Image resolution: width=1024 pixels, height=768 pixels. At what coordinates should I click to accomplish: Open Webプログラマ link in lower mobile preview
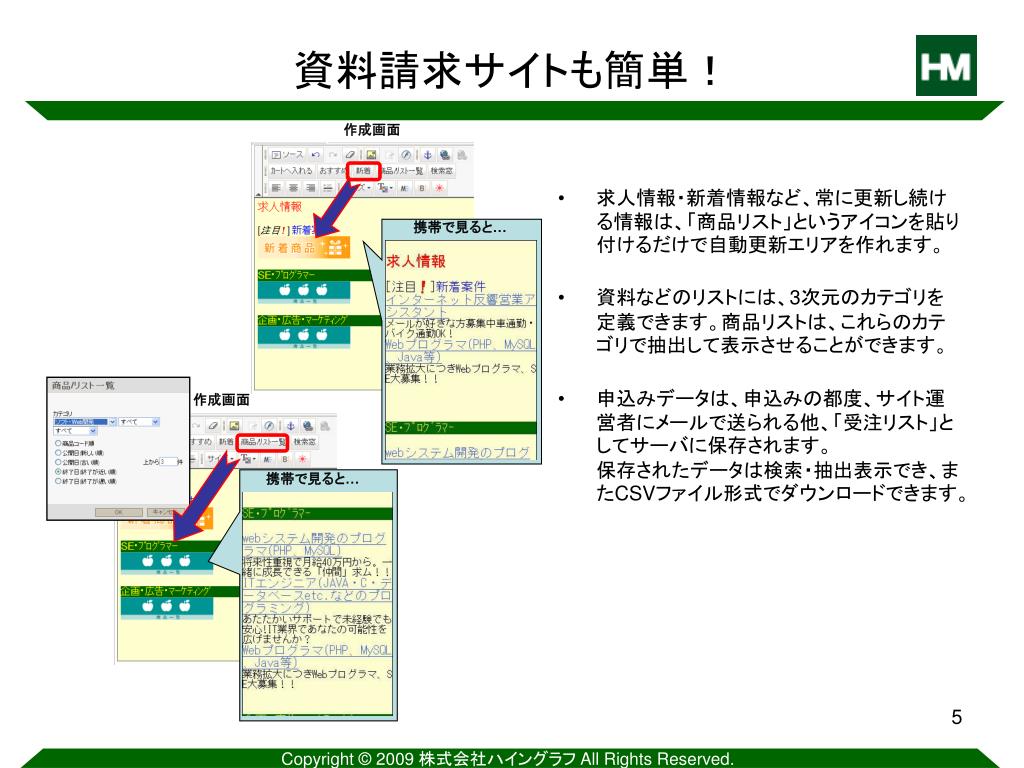point(317,656)
